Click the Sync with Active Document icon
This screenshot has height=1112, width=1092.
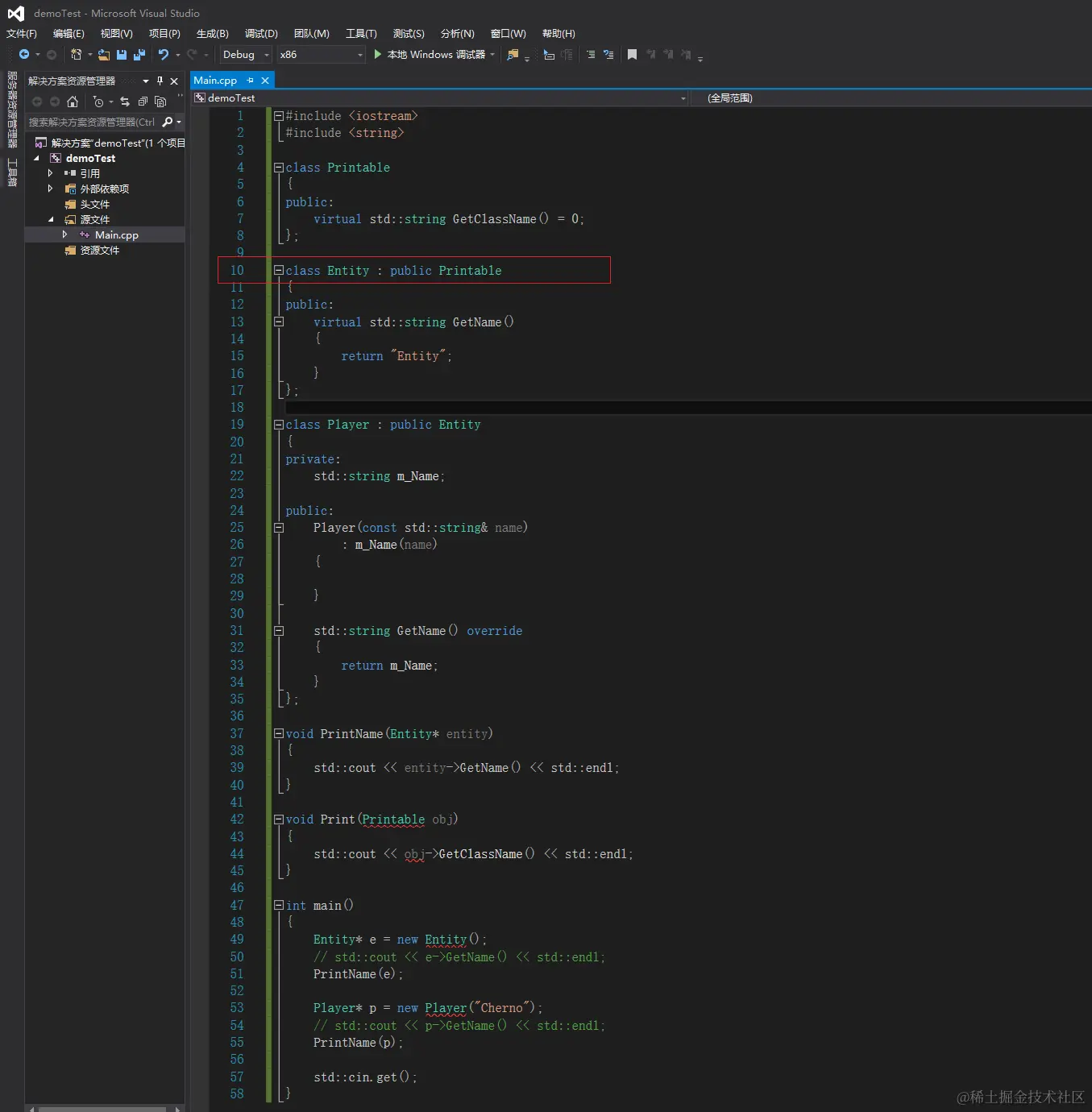[124, 102]
